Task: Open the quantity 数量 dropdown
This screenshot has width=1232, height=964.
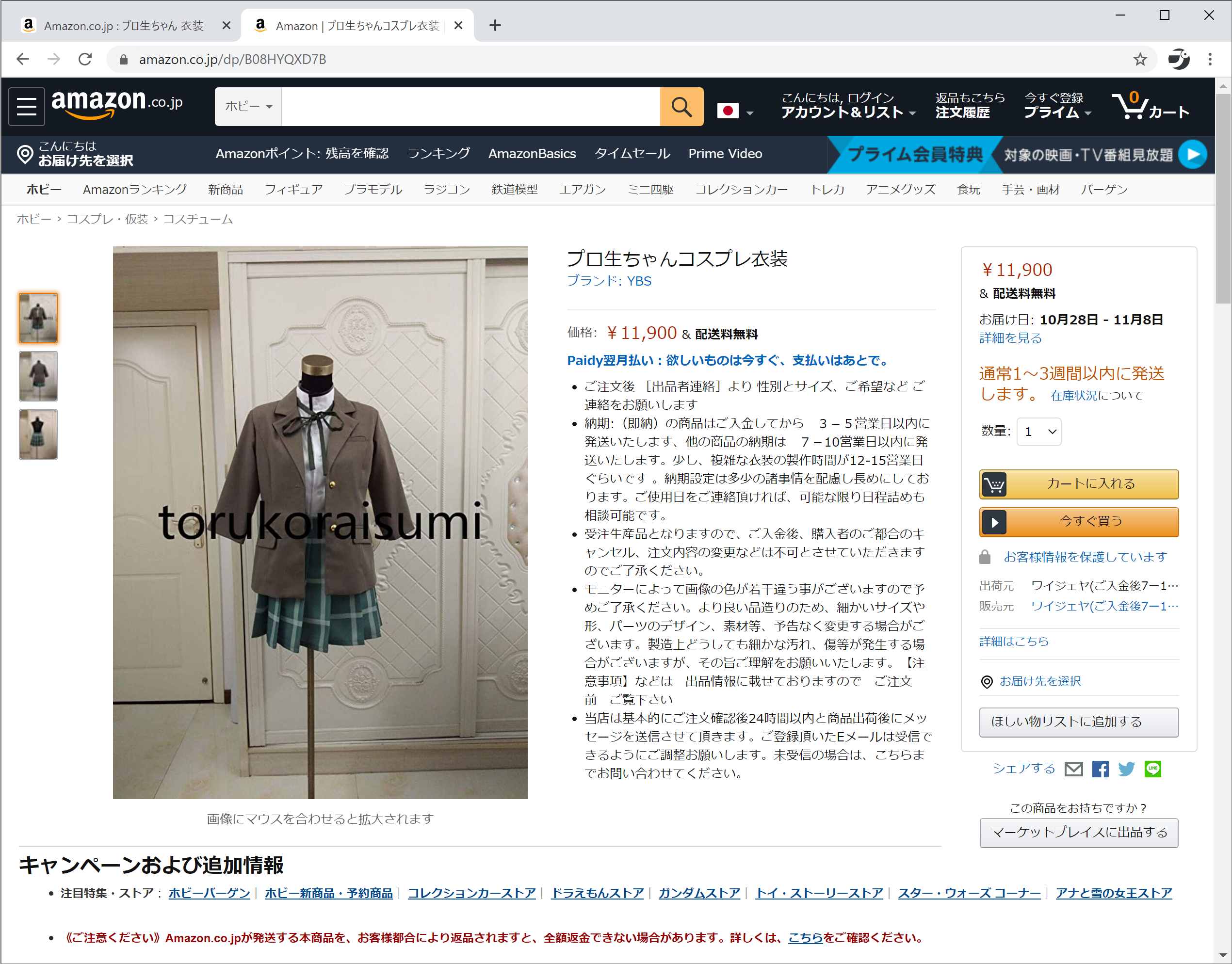Action: (x=1039, y=432)
